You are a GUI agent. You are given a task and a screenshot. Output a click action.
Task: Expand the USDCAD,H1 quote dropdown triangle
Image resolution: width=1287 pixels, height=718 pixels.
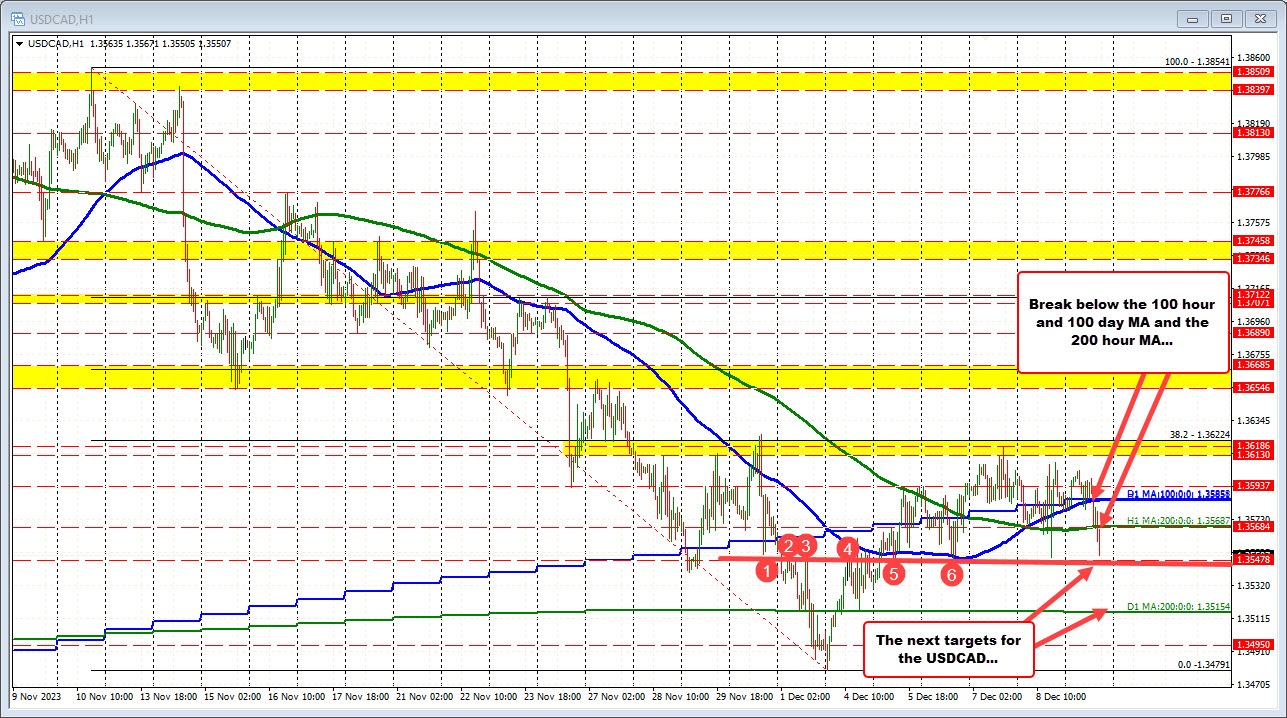point(20,44)
